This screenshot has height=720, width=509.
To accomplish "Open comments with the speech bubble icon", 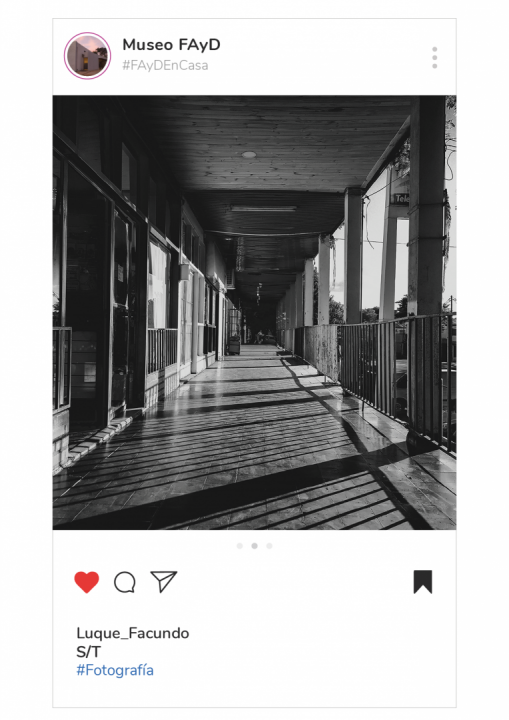I will [124, 582].
